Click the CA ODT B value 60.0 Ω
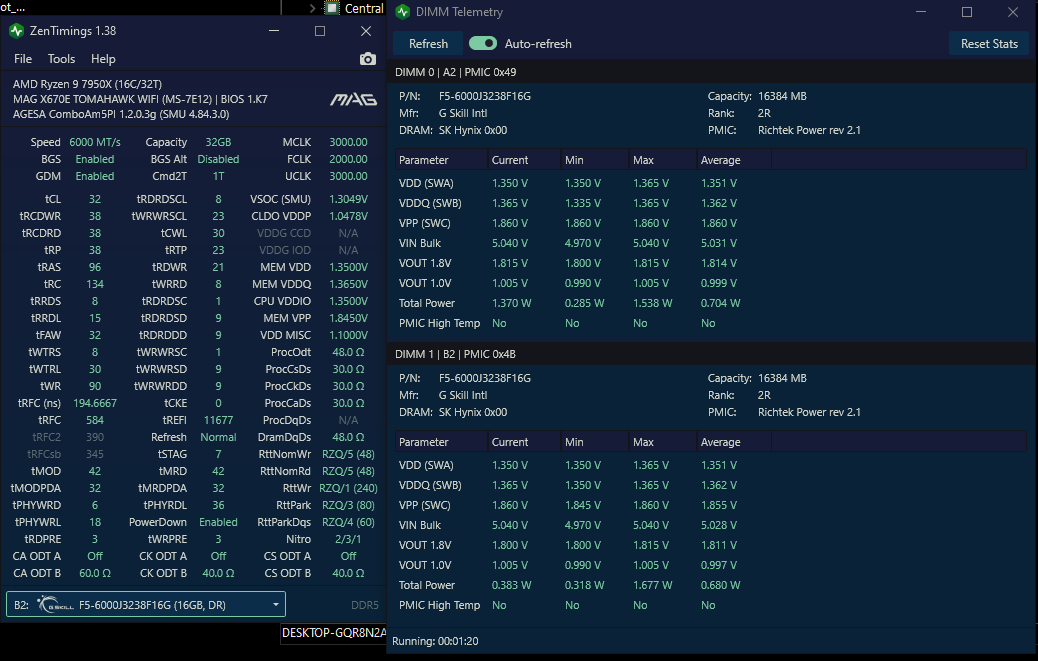Viewport: 1038px width, 661px height. [x=95, y=573]
